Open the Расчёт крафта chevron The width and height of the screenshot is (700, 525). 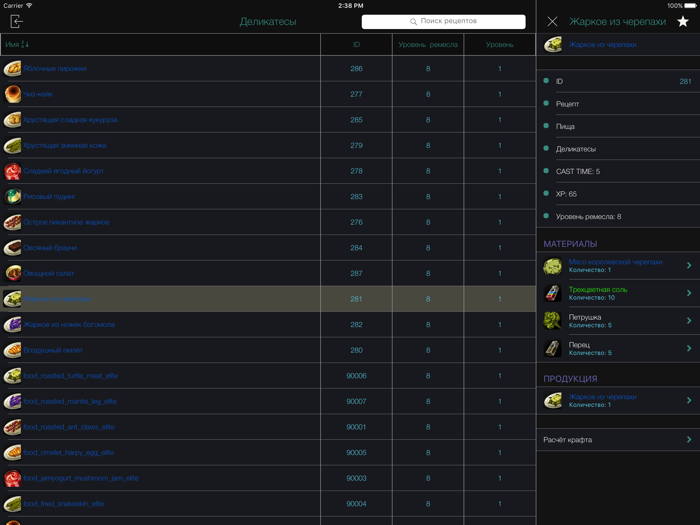(689, 440)
